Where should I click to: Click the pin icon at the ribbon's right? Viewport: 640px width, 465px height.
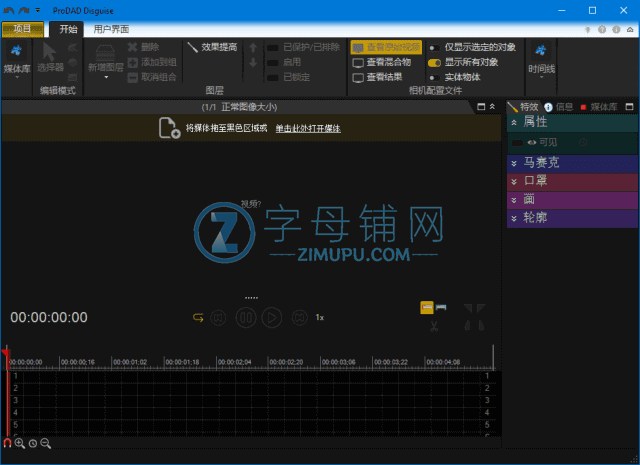pyautogui.click(x=588, y=29)
